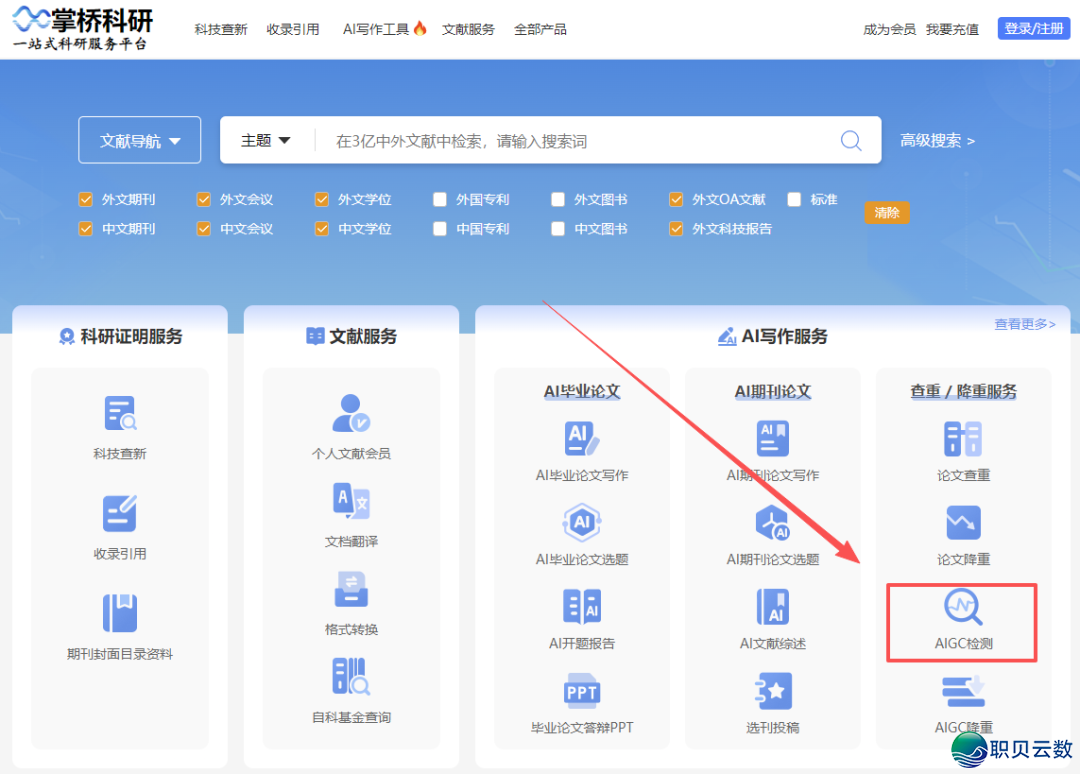Open the 论文查重 service

[961, 450]
